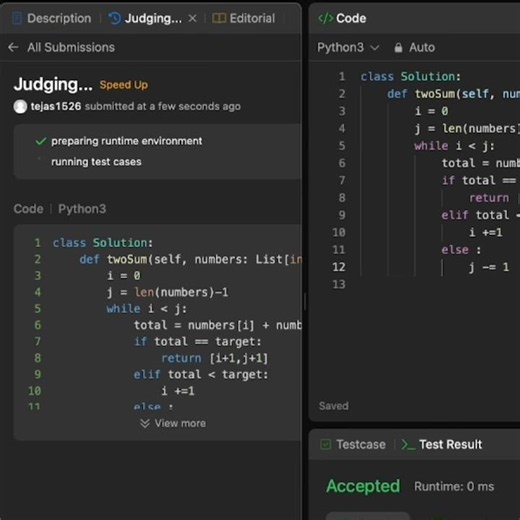Click the Runtime: 0 ms text
This screenshot has width=520, height=520.
pyautogui.click(x=454, y=487)
